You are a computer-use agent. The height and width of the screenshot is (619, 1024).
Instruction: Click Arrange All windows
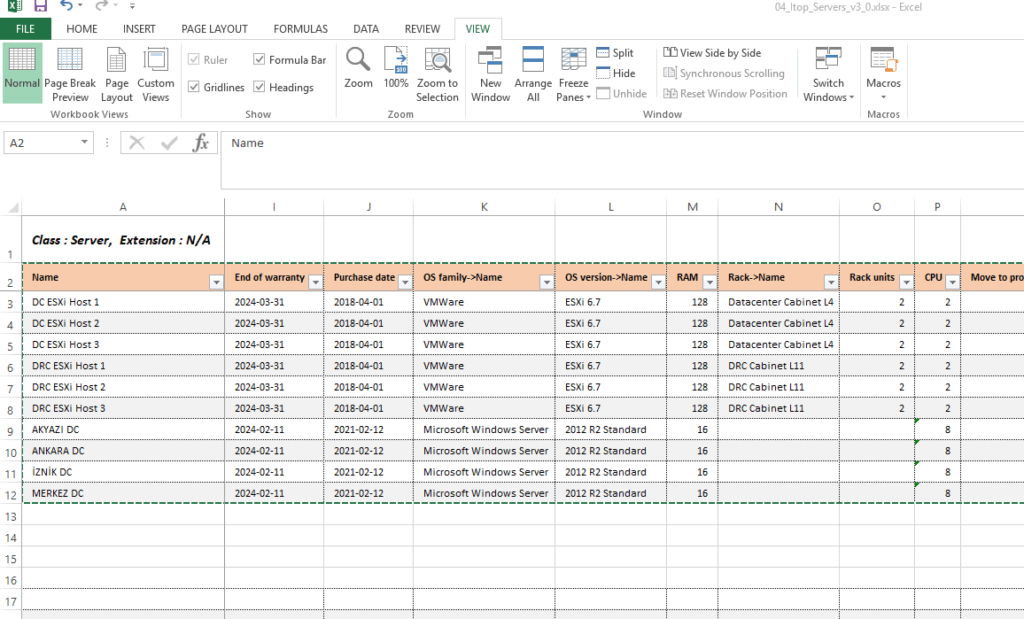point(533,73)
